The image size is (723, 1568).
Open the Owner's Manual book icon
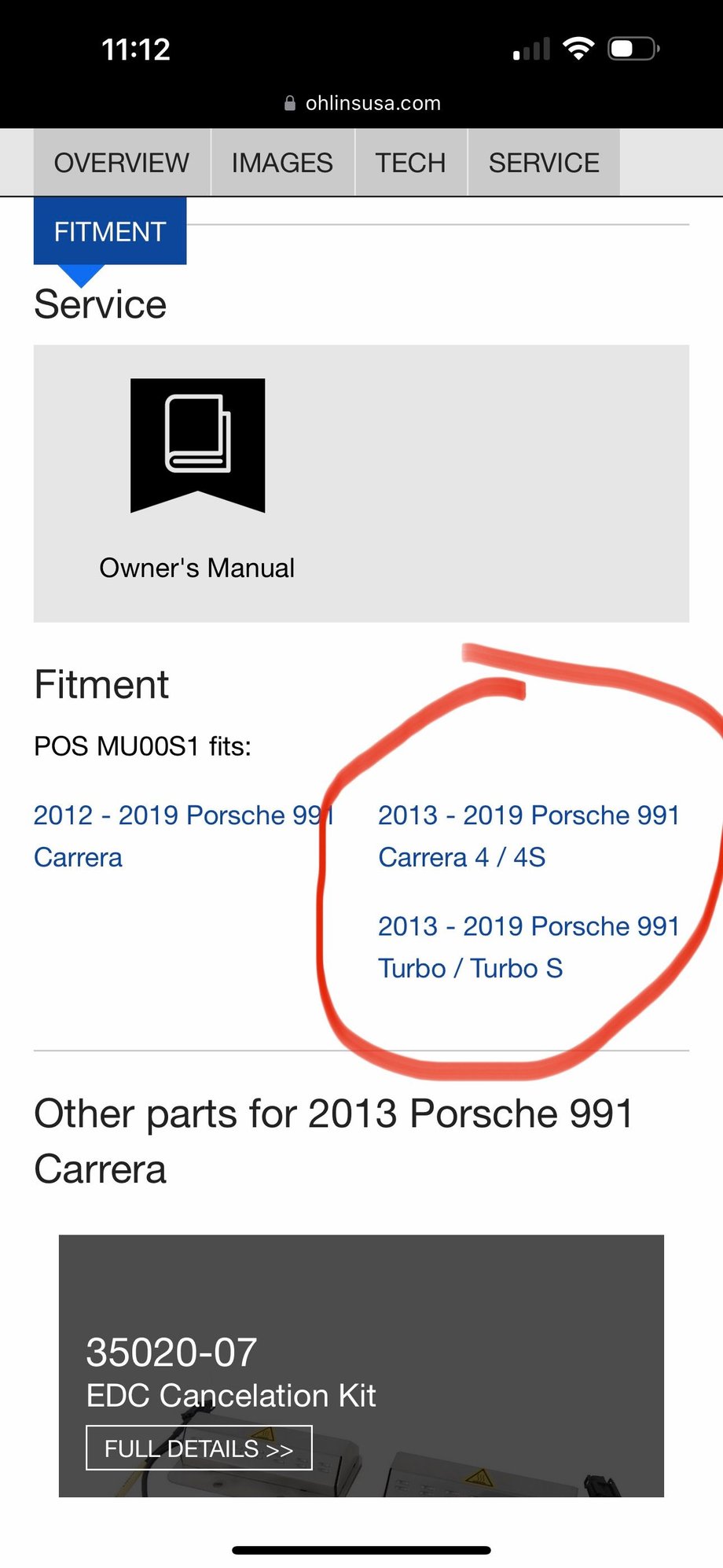(x=197, y=445)
